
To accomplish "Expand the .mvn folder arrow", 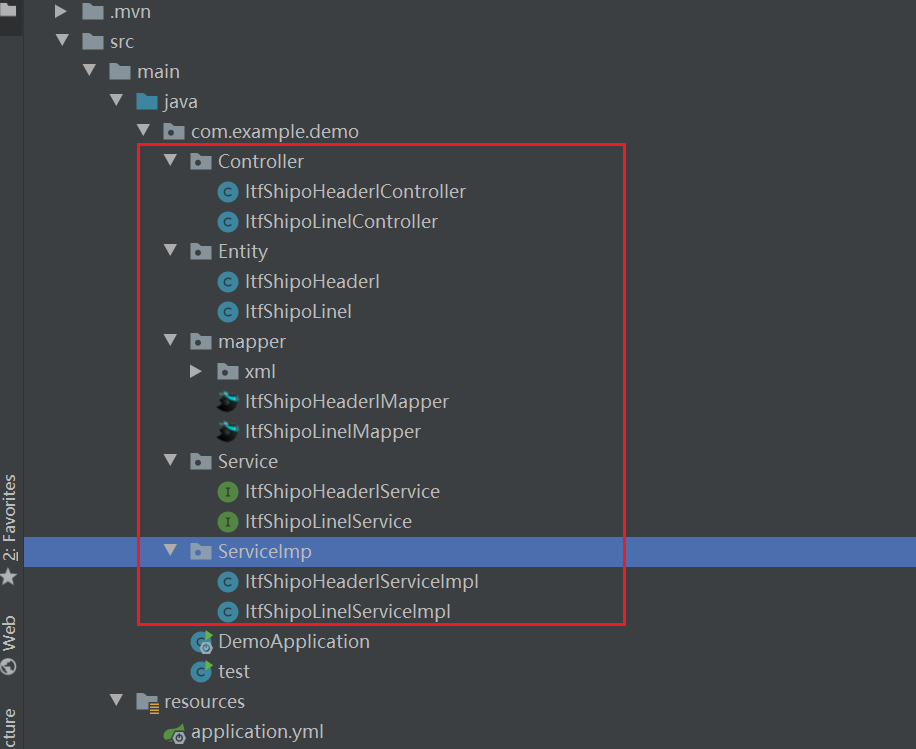I will click(61, 11).
